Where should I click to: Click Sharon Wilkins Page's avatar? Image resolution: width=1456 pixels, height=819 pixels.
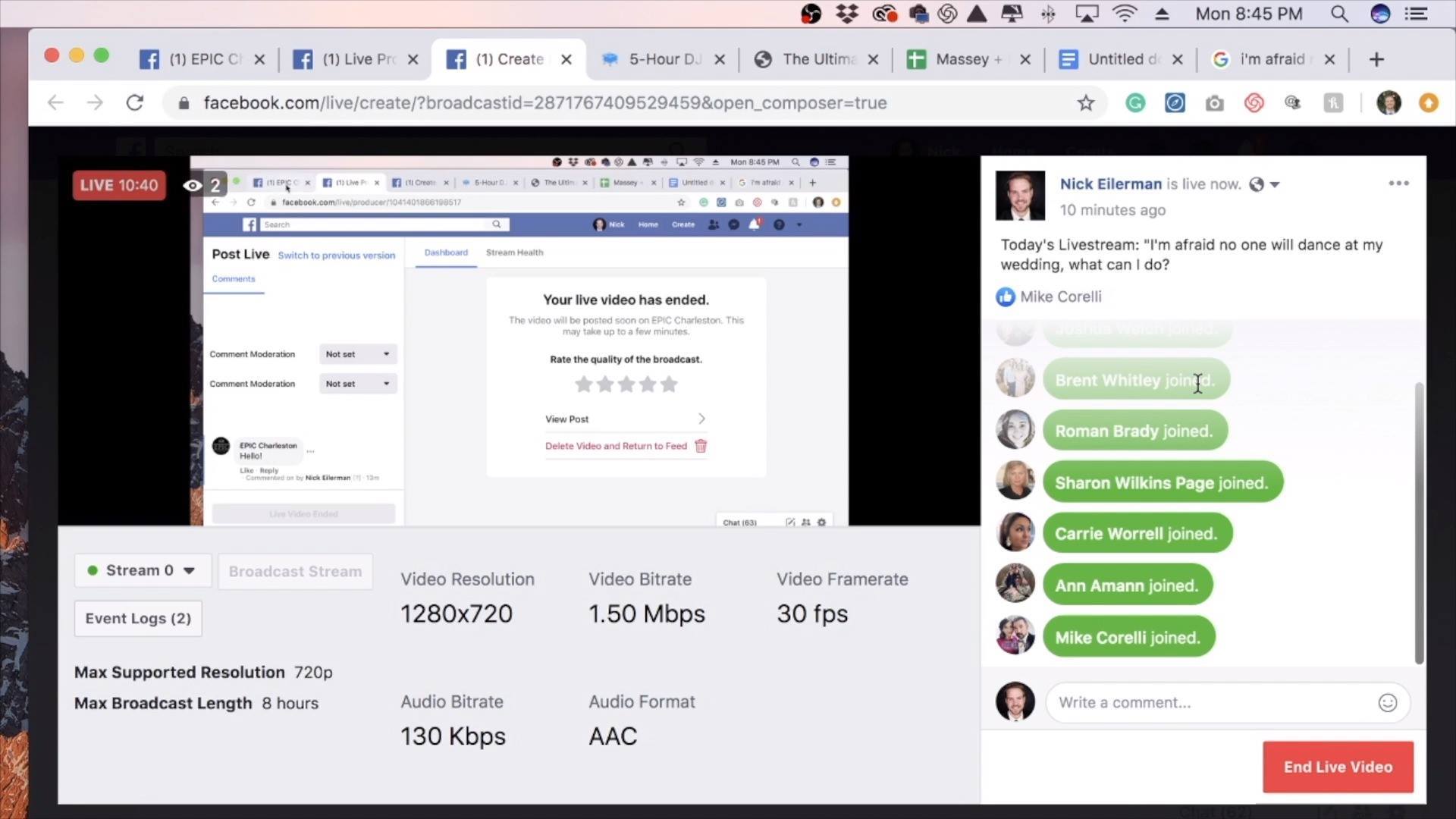(x=1015, y=482)
